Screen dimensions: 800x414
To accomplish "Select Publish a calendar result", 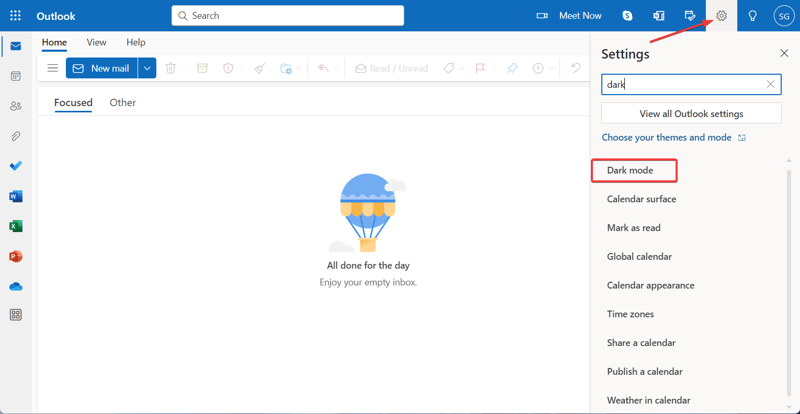I will (645, 372).
